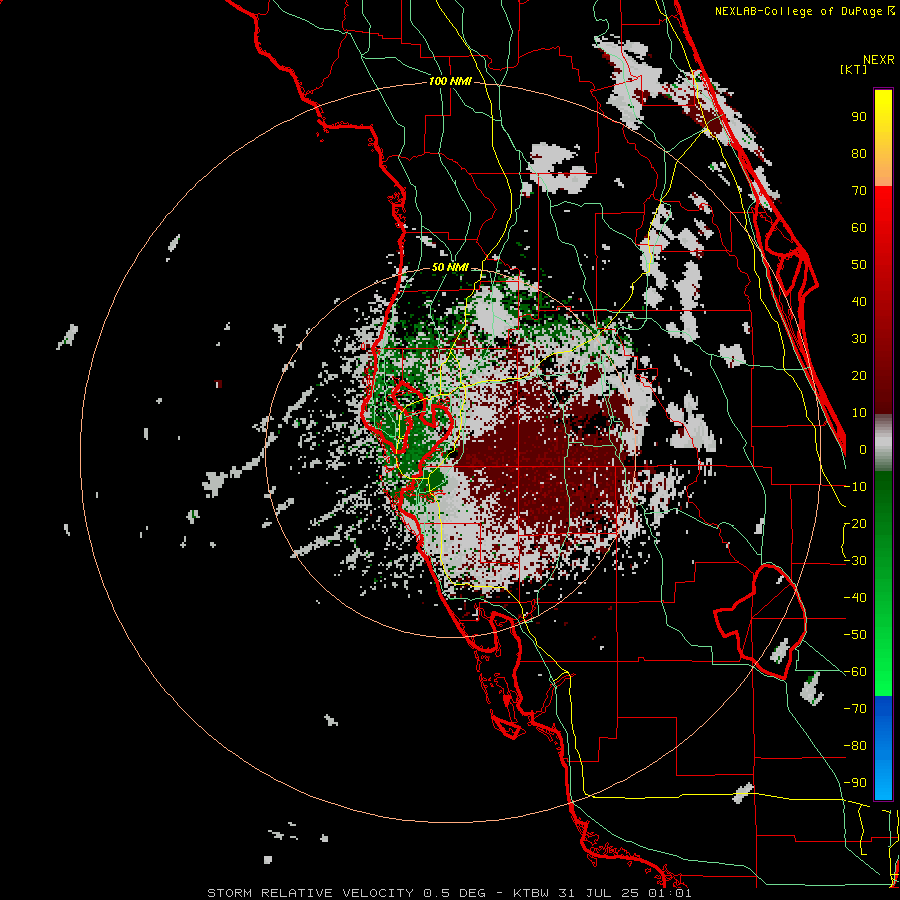
Task: Click the "31 JUL 25" date text
Action: click(600, 893)
